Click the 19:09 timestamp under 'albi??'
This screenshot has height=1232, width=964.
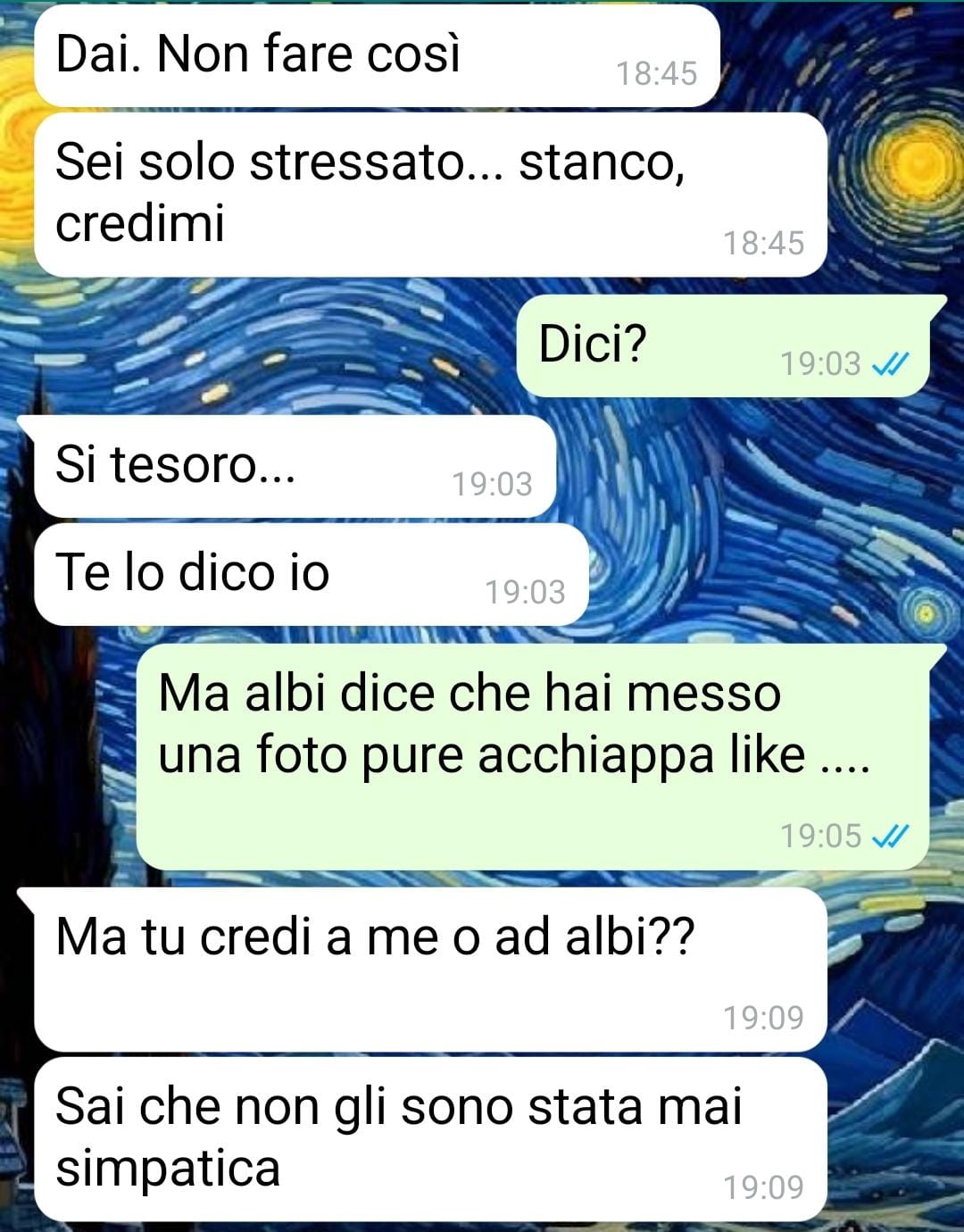pyautogui.click(x=764, y=1018)
